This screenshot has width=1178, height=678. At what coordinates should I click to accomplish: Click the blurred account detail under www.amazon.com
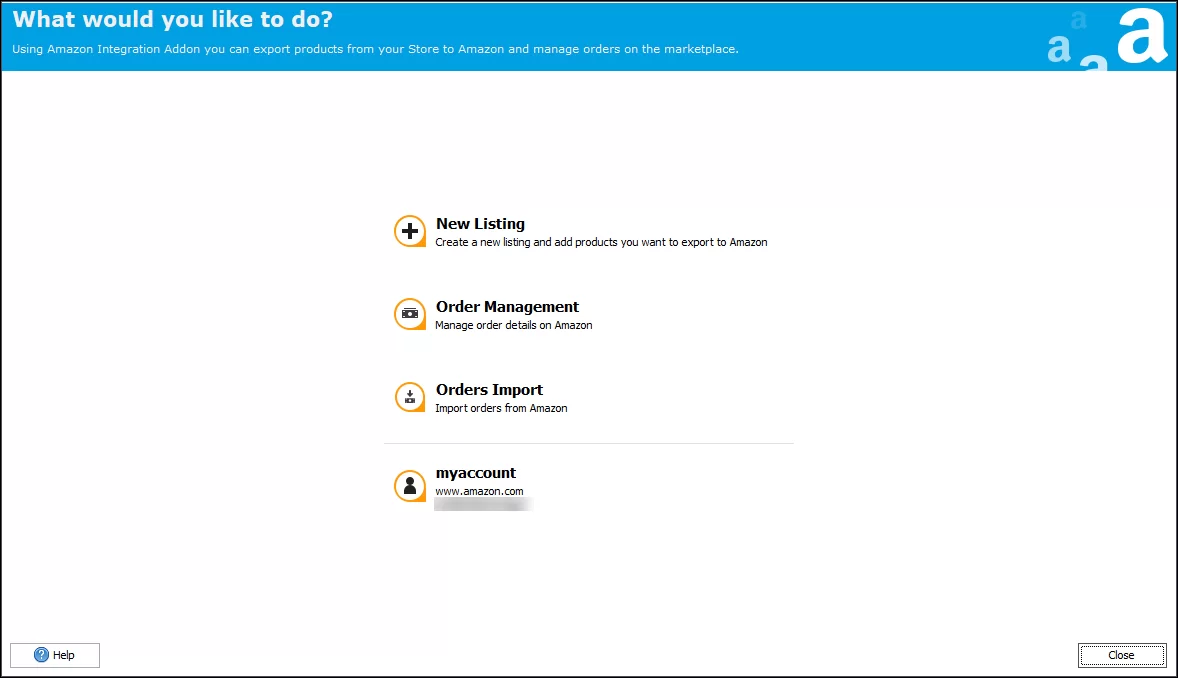pos(483,505)
